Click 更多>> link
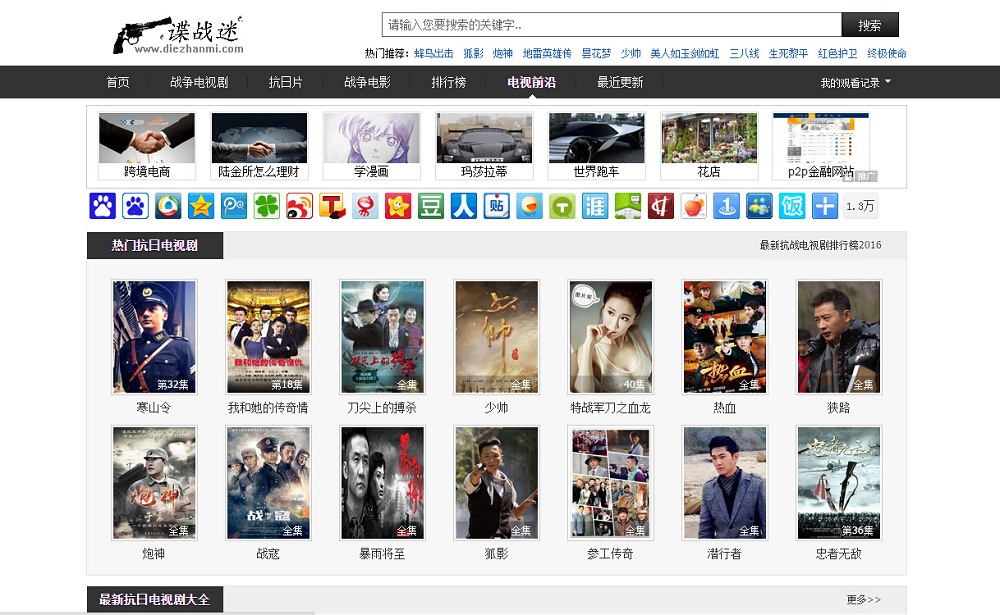 tap(864, 600)
